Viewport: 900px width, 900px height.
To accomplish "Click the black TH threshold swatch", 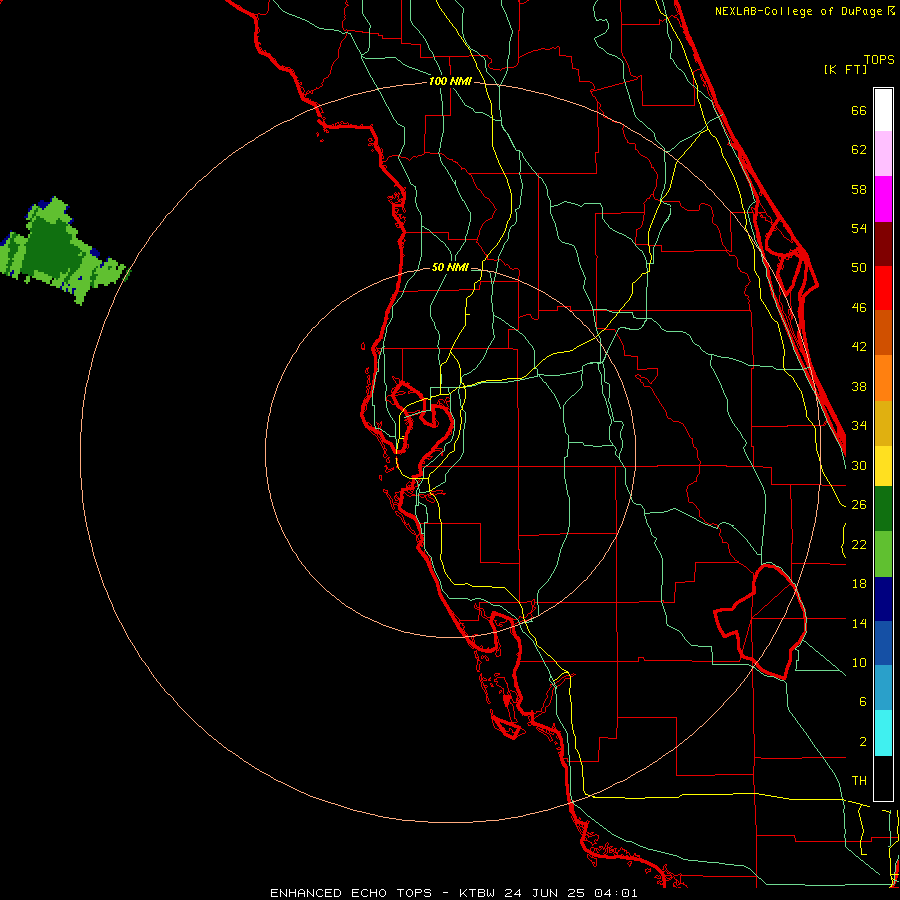I will [883, 778].
